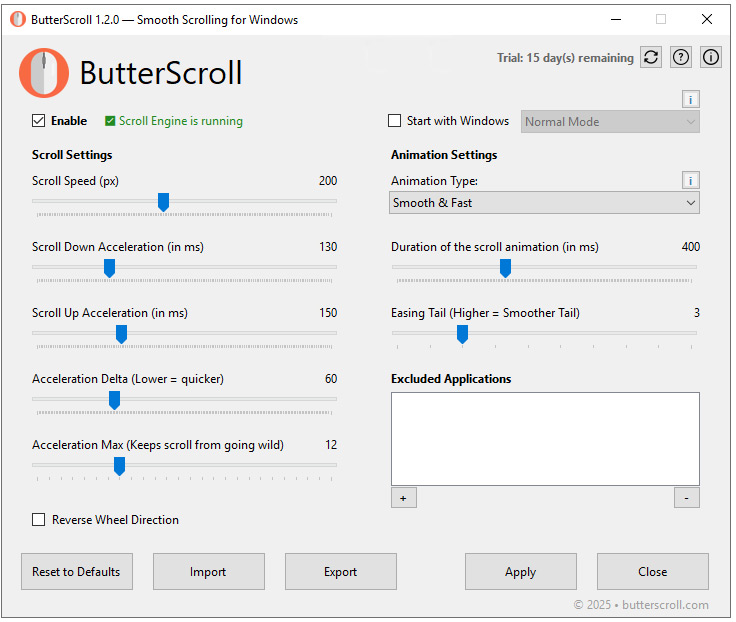Image resolution: width=736 pixels, height=622 pixels.
Task: Click the refresh trial status icon
Action: point(651,57)
